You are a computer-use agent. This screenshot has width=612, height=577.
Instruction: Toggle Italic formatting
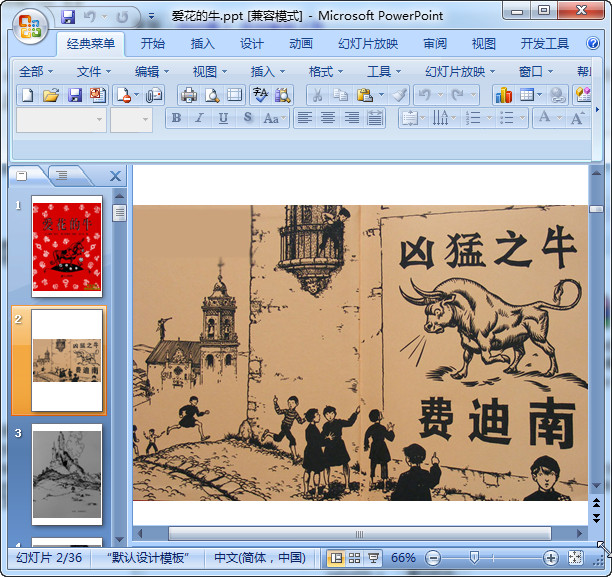point(199,118)
